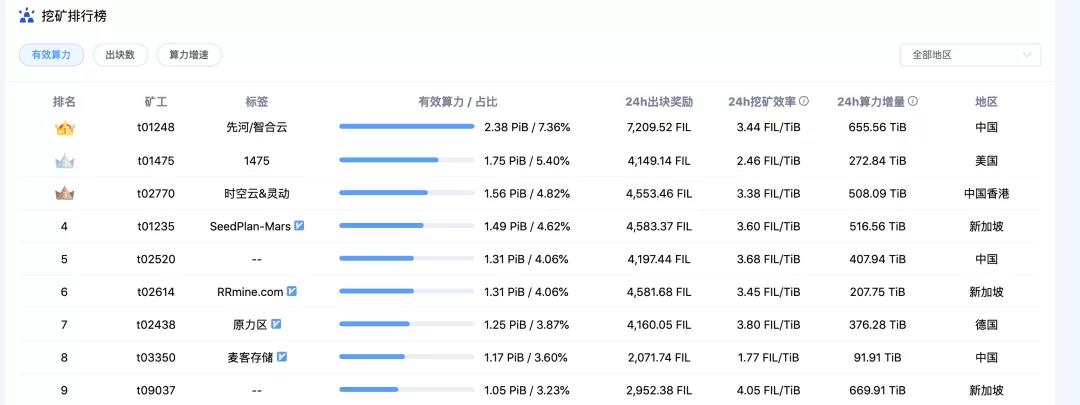Click the 德国 region cell
The width and height of the screenshot is (1080, 405).
point(986,324)
